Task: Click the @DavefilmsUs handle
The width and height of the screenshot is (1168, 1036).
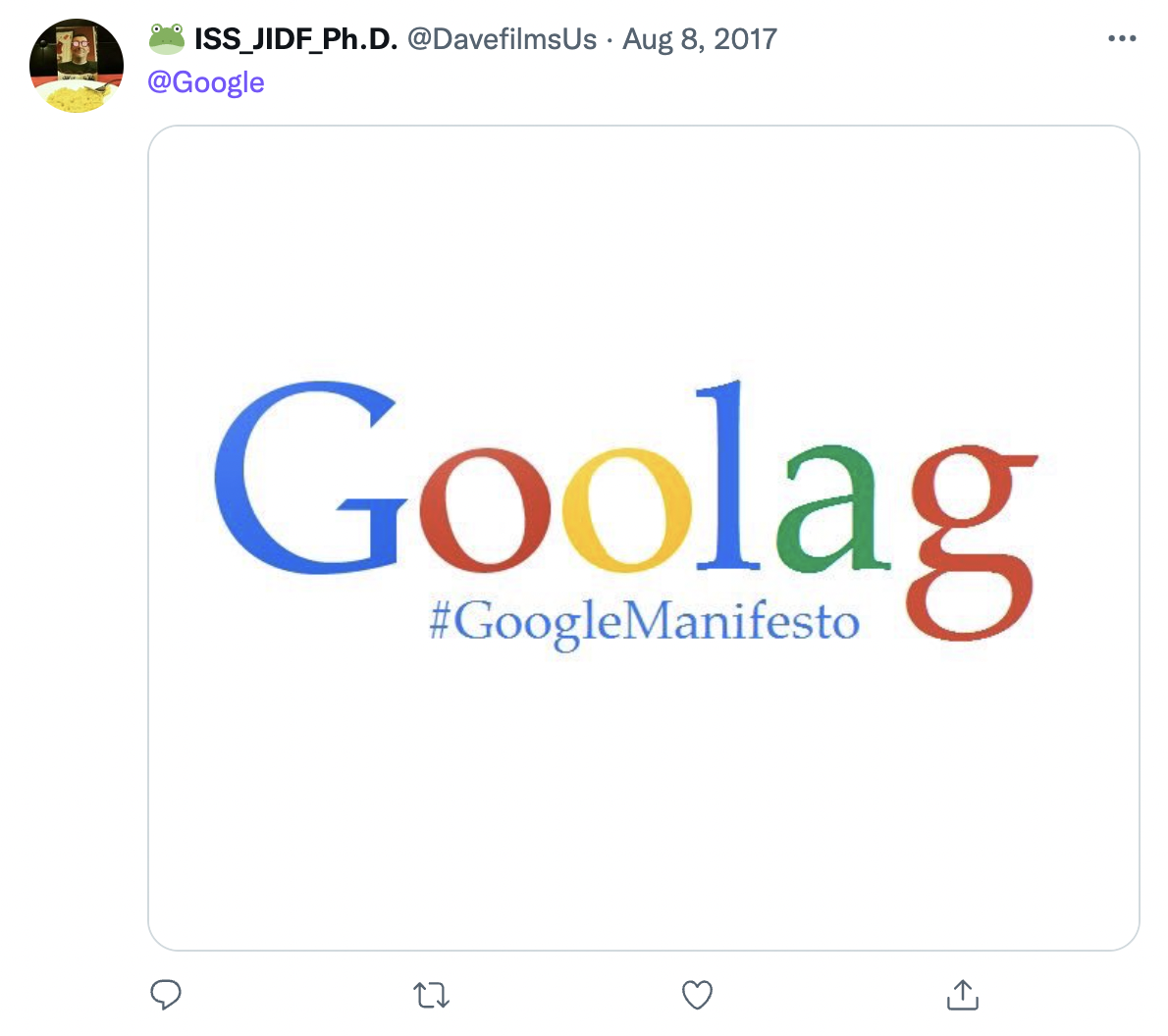Action: coord(502,39)
